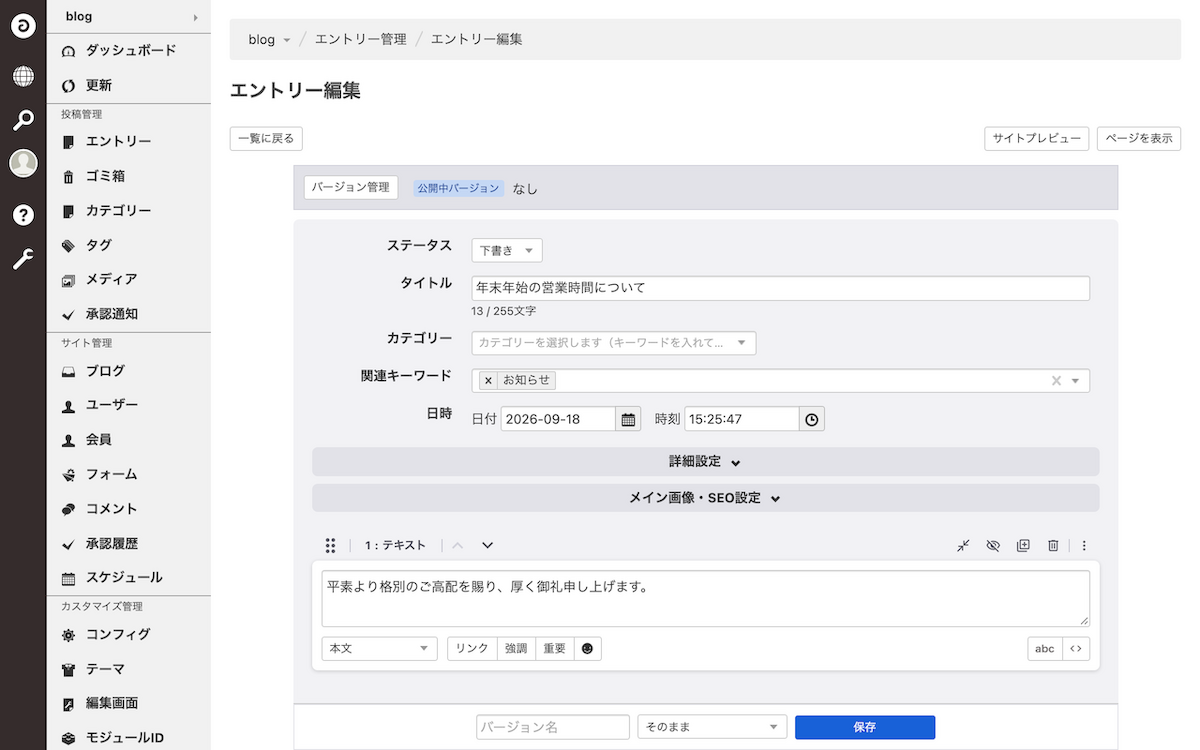Open the calendar date picker icon

click(628, 419)
